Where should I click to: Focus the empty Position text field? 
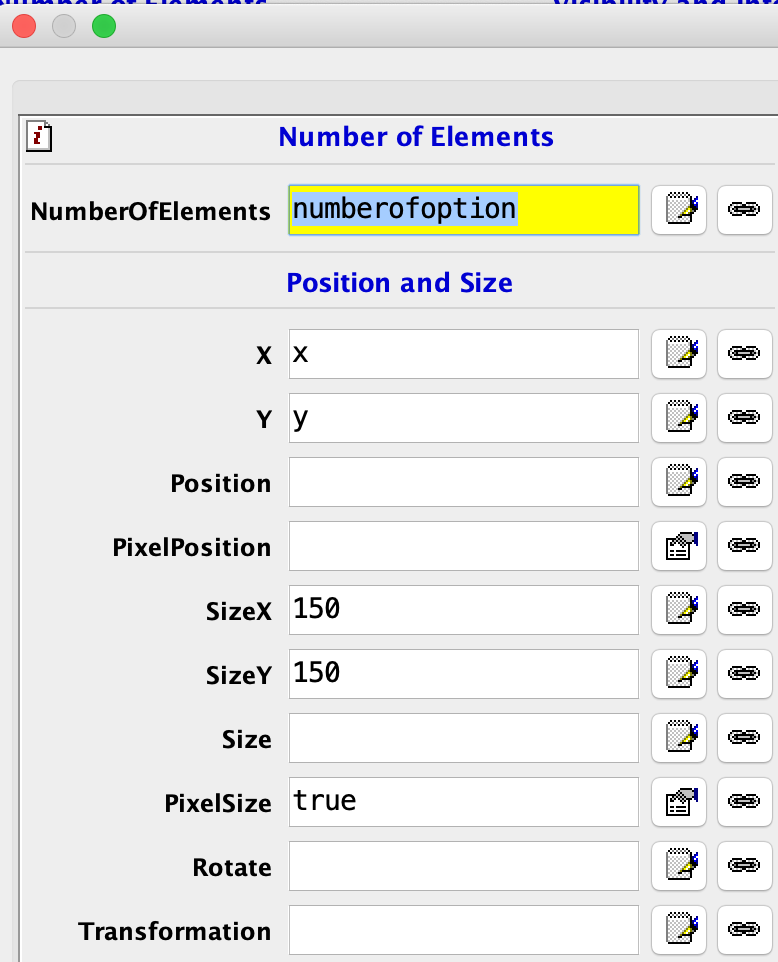pyautogui.click(x=463, y=482)
